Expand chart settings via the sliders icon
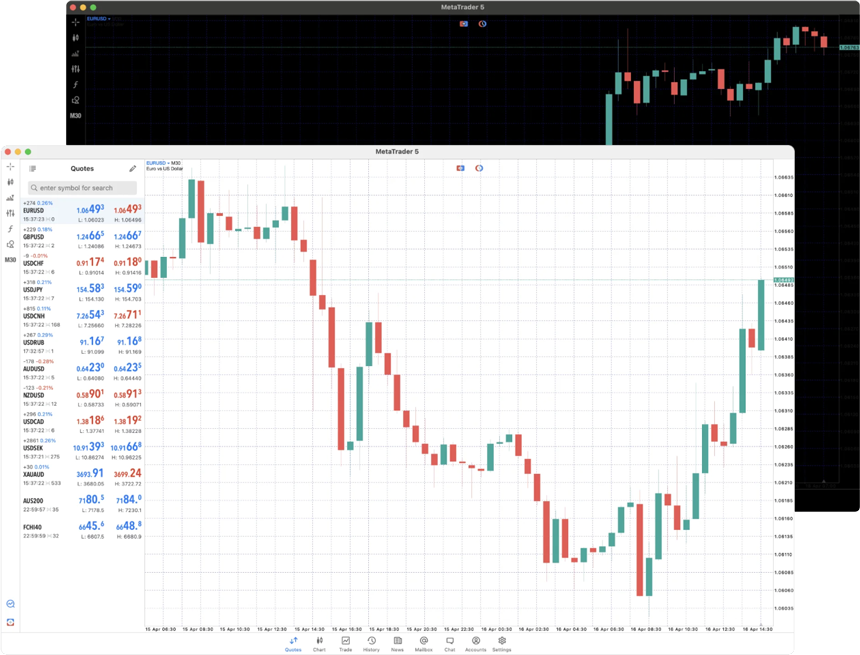860x655 pixels. [x=10, y=213]
